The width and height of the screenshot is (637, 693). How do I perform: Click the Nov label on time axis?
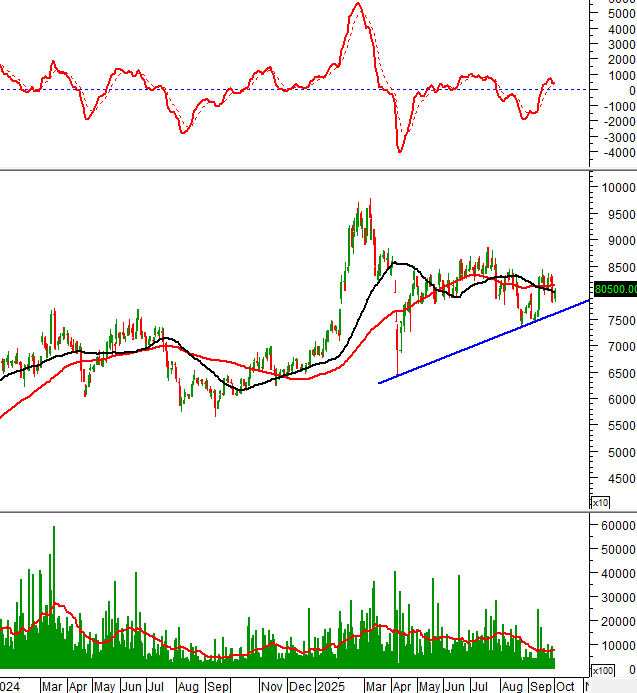click(271, 686)
